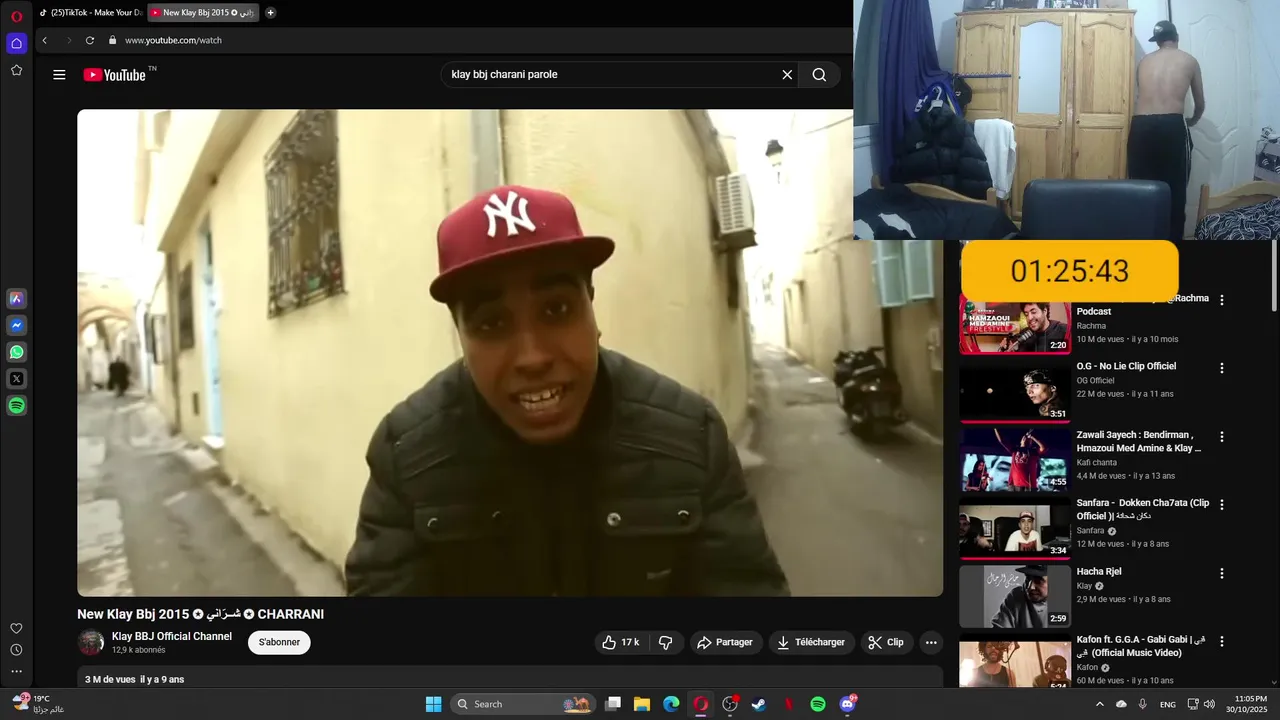
Task: Subscribe with the S'abonner button
Action: [279, 642]
